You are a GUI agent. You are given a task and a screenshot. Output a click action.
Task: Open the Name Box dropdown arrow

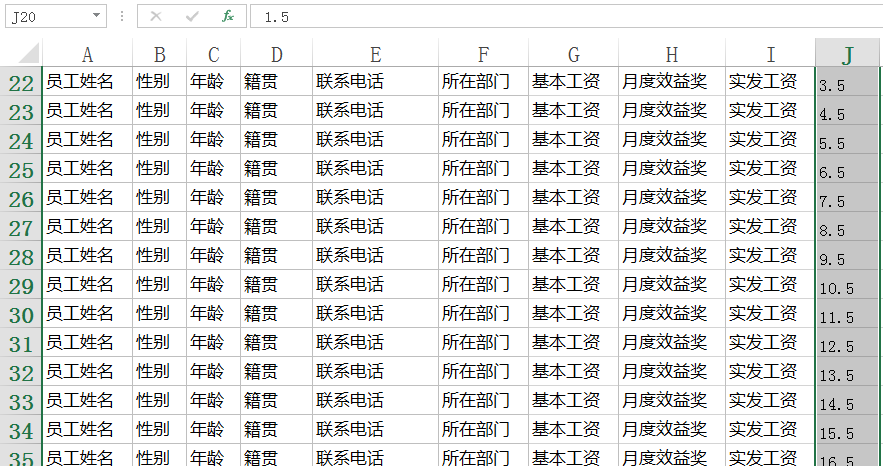pos(96,16)
